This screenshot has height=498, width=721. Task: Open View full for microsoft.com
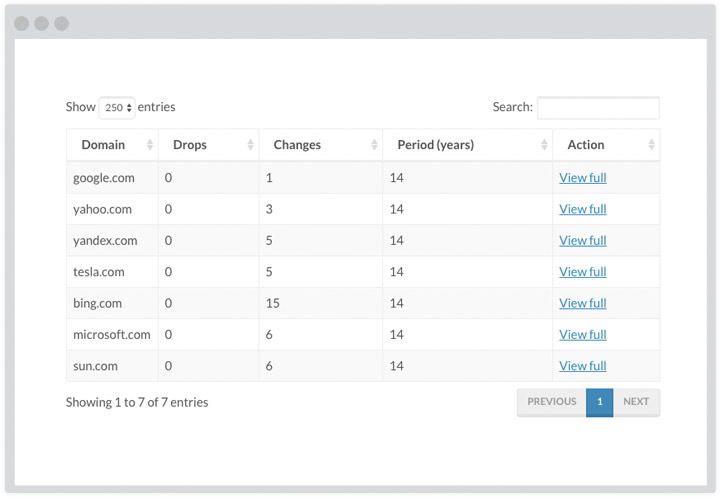pyautogui.click(x=583, y=334)
